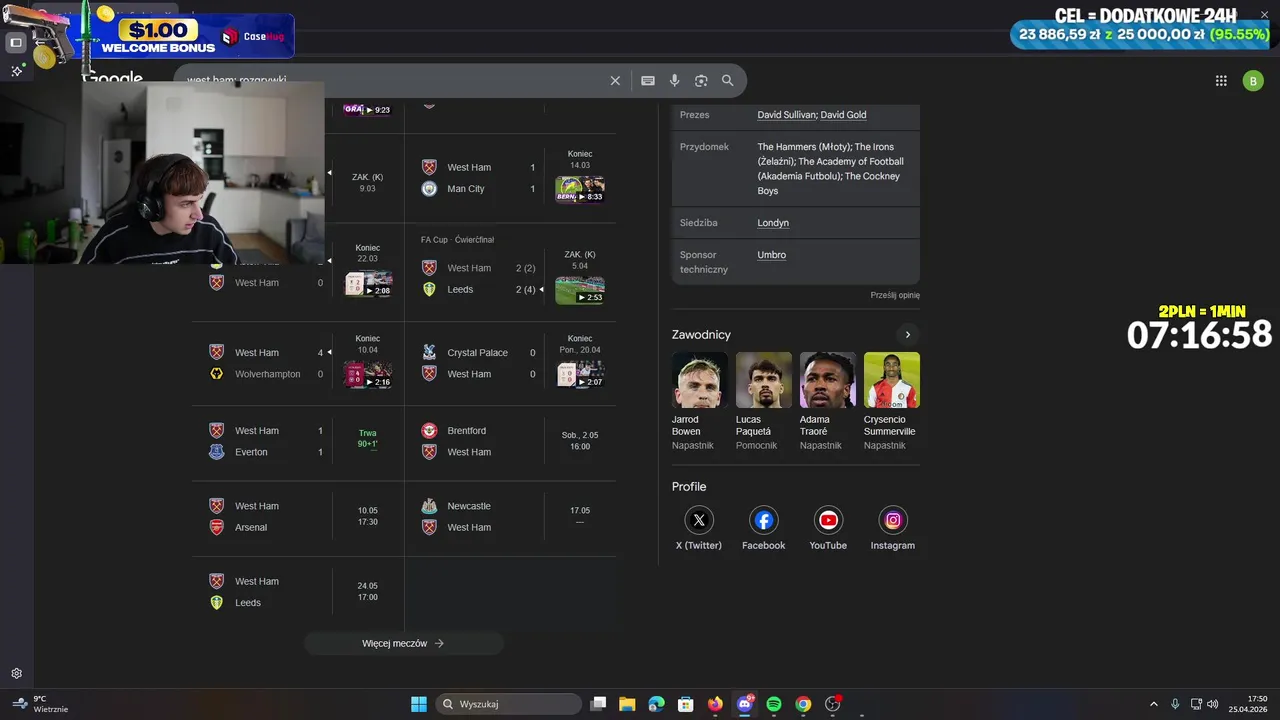Viewport: 1280px width, 720px height.
Task: Open Adama Traoré player card
Action: tap(827, 401)
